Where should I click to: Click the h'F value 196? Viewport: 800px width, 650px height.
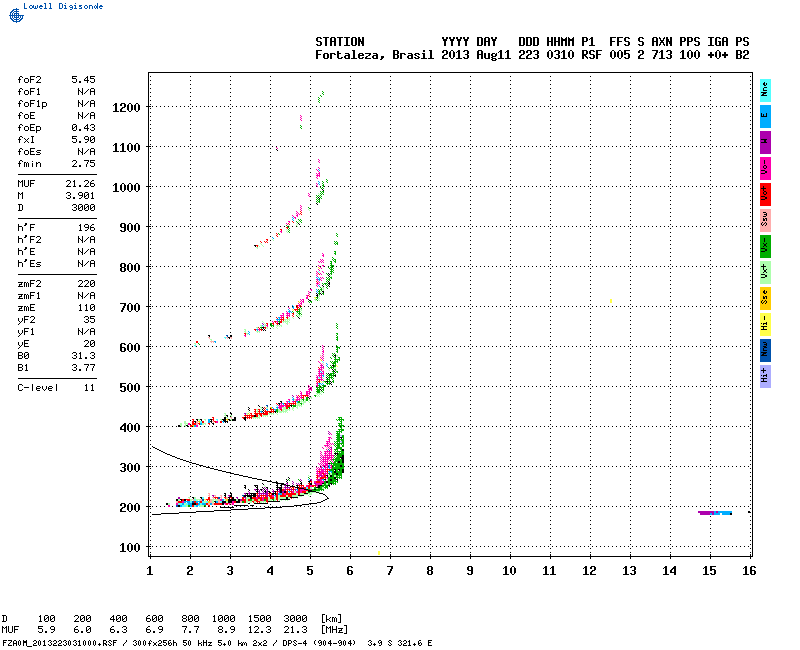pyautogui.click(x=87, y=228)
